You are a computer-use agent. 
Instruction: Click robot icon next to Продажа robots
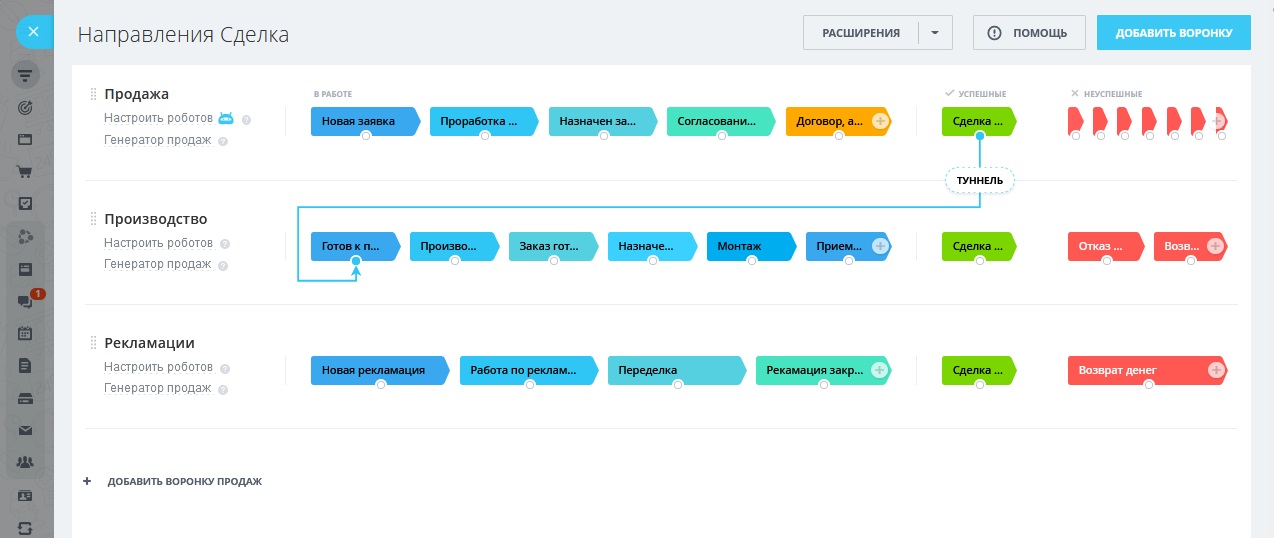pos(227,118)
